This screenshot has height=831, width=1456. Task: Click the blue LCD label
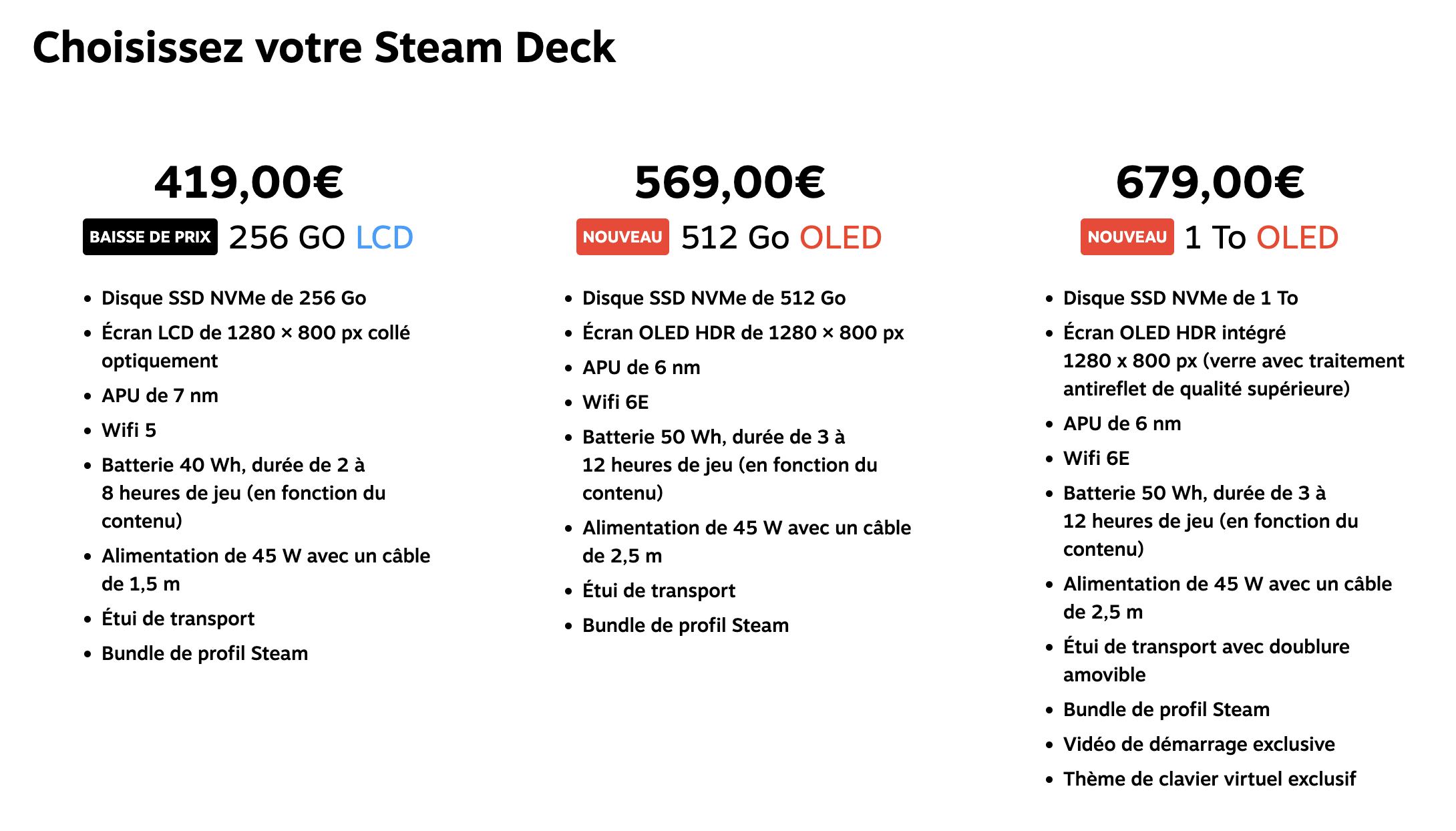385,237
